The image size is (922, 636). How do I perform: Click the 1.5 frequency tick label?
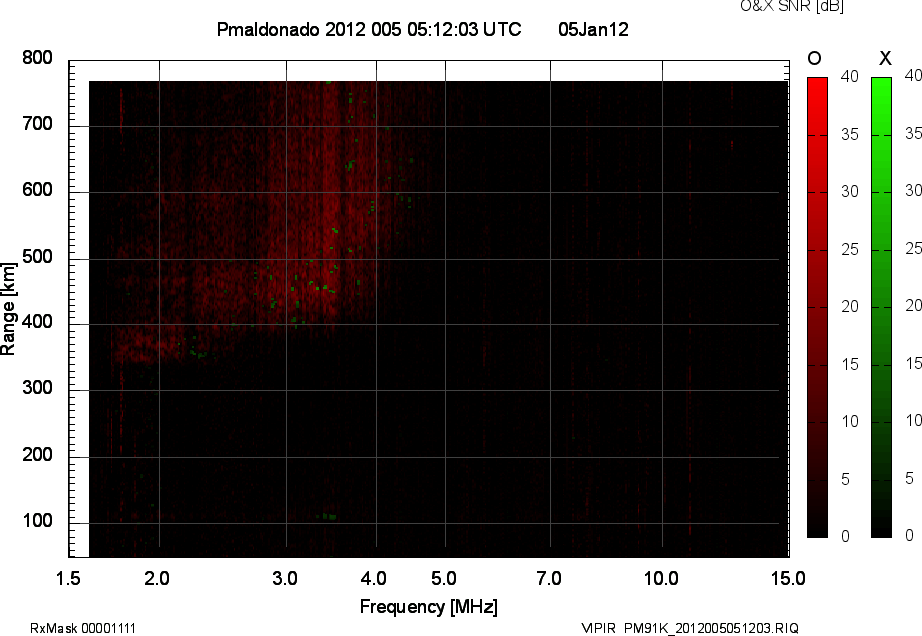click(68, 578)
